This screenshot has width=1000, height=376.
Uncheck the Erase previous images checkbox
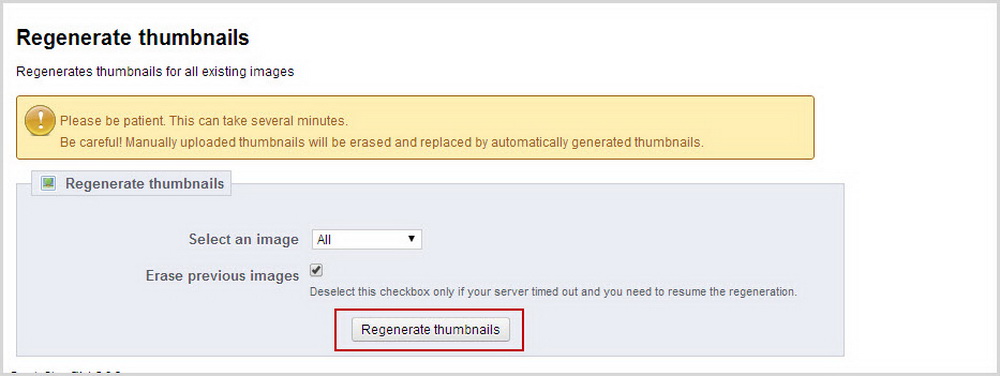point(316,270)
